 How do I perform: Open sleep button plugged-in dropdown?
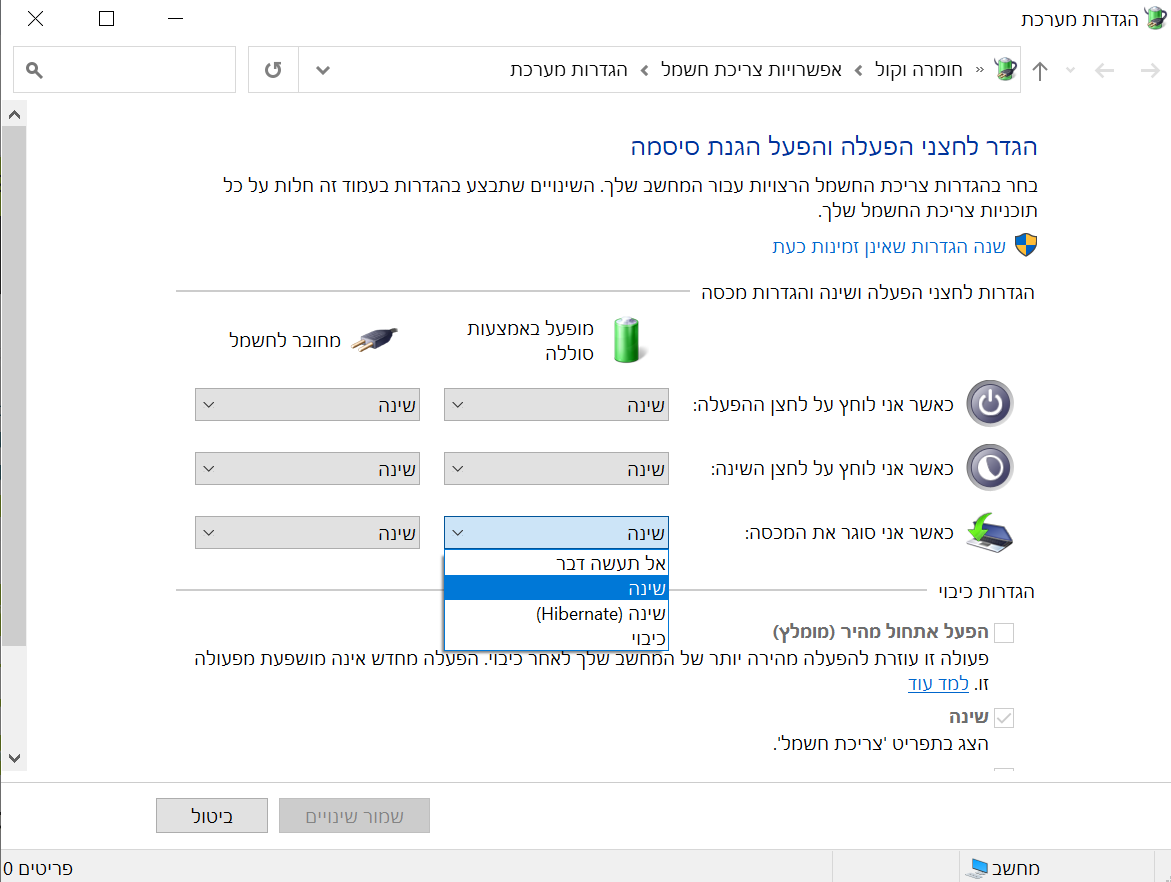[308, 469]
